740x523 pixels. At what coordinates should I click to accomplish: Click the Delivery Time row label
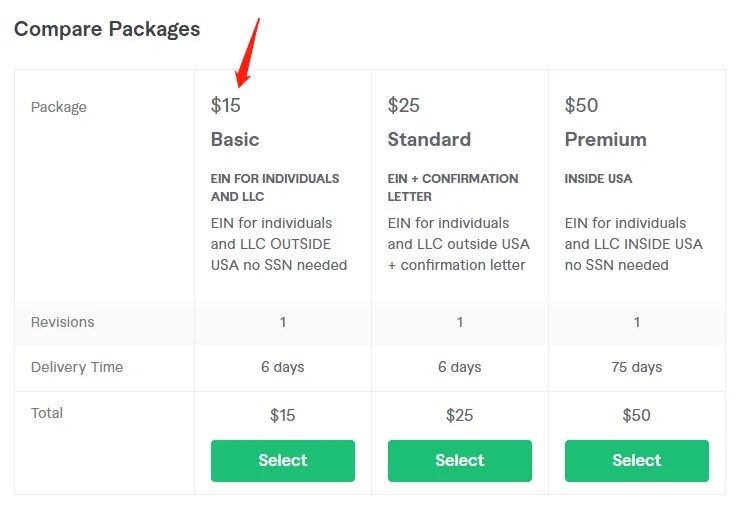click(x=77, y=367)
